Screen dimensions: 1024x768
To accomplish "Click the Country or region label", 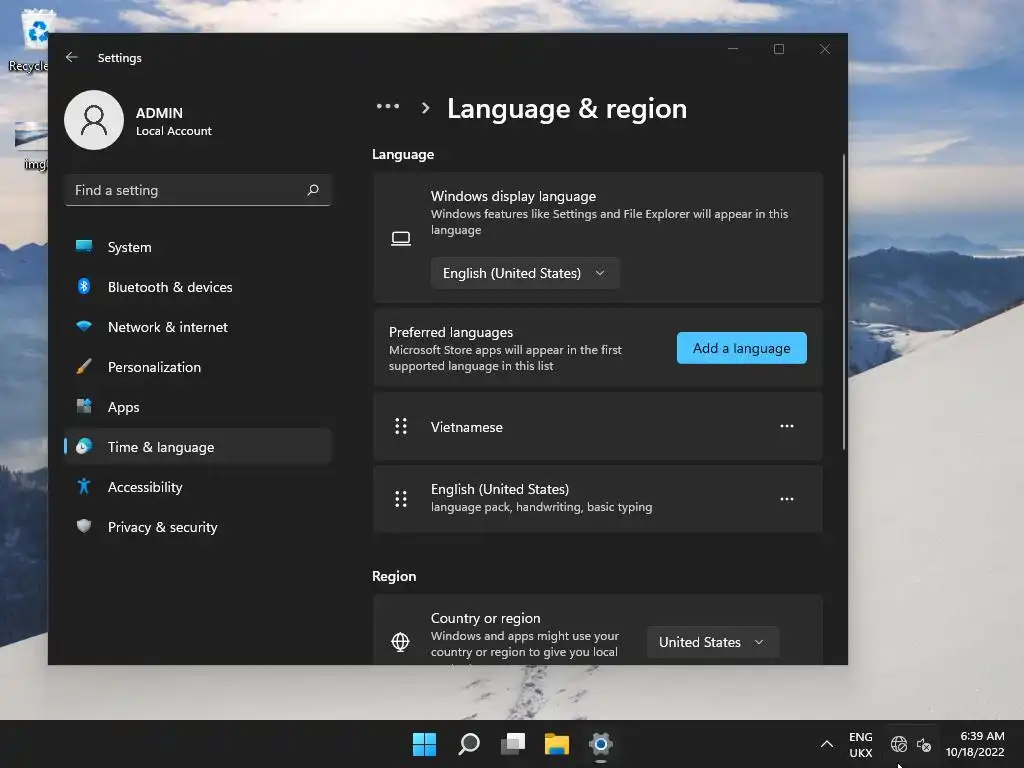I will (485, 618).
